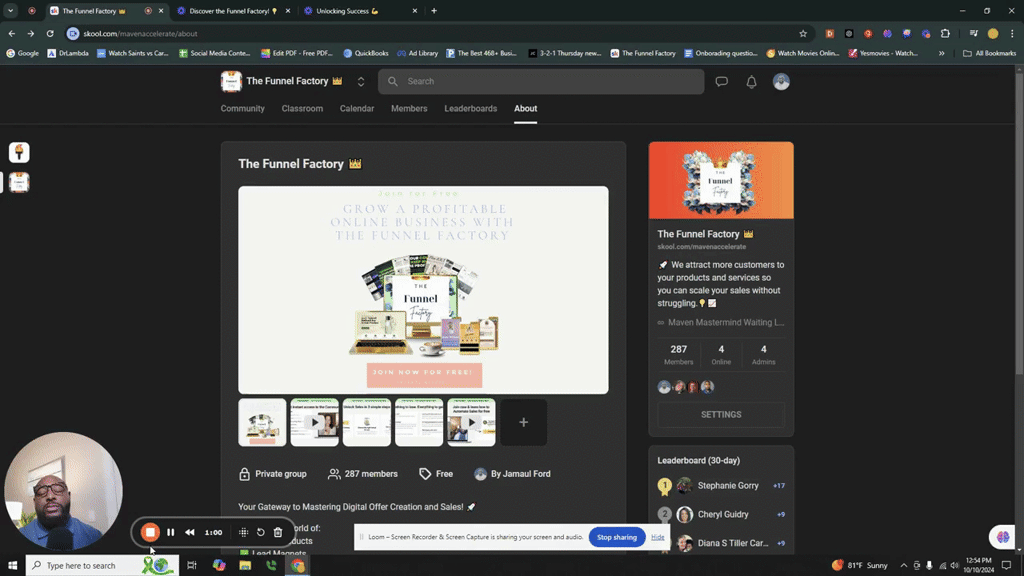Screen dimensions: 1024x576
Task: Open Cheryl Guidry on the leaderboard
Action: pyautogui.click(x=723, y=514)
